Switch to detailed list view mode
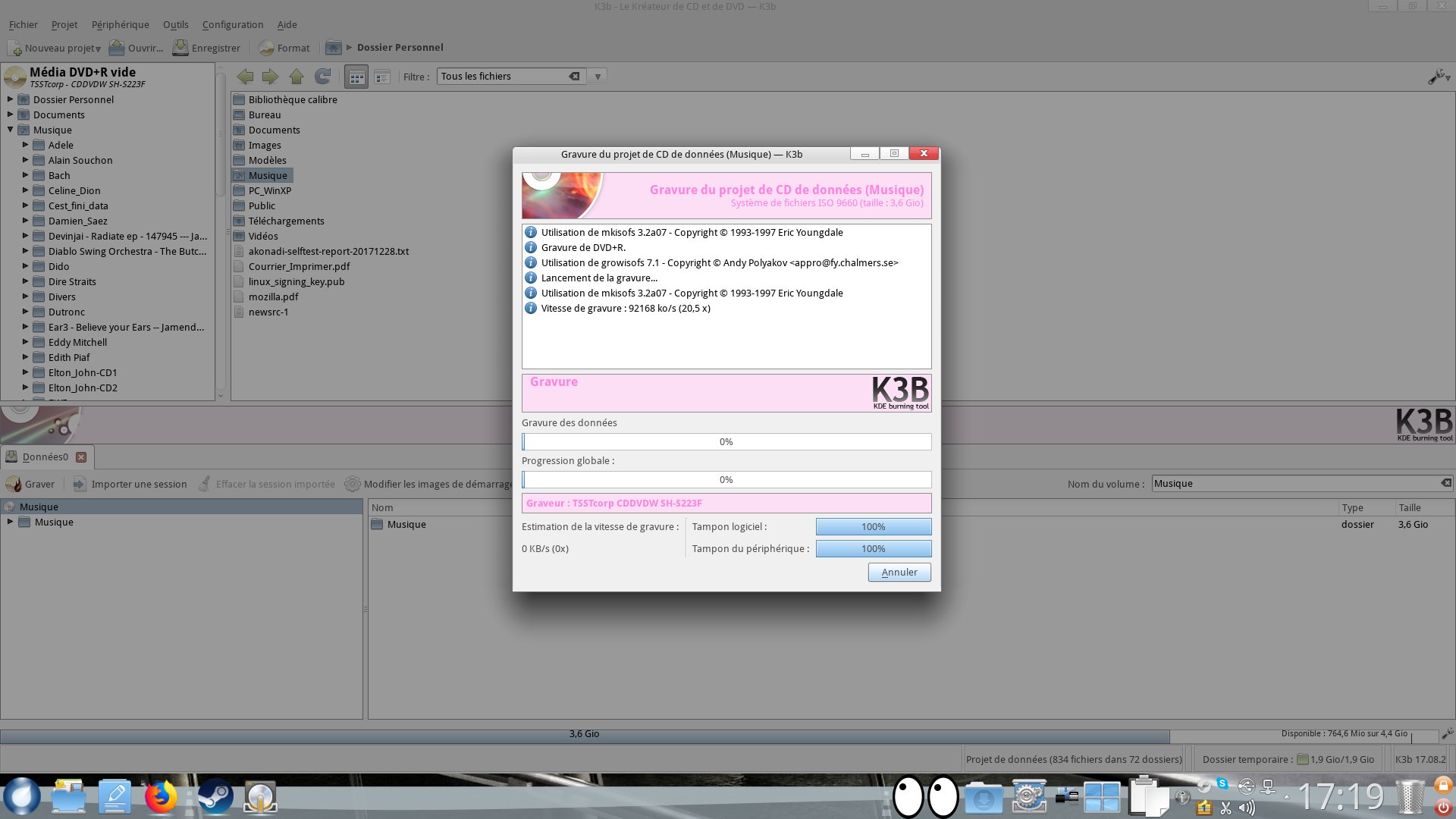This screenshot has width=1456, height=819. [x=382, y=77]
